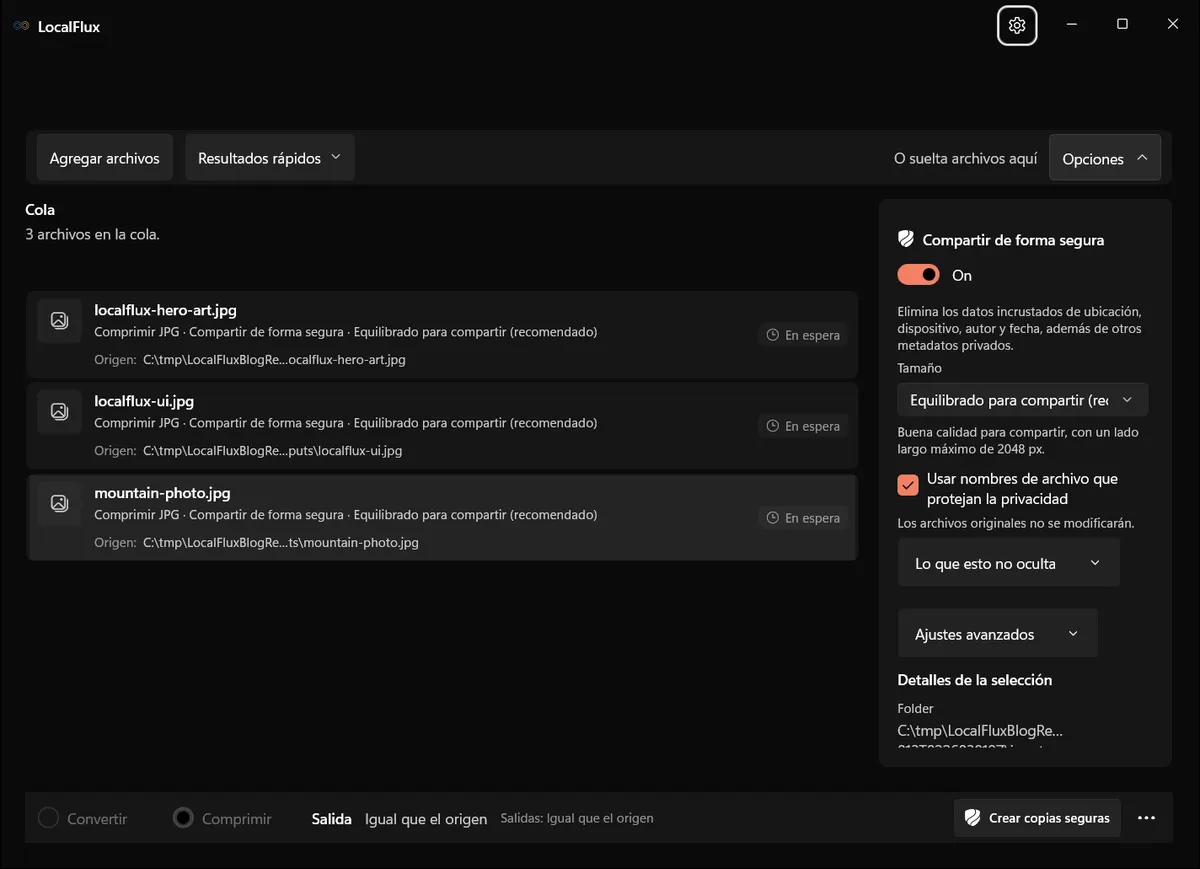Click image icon for localflux-hero-art.jpg
The image size is (1200, 869).
(x=59, y=320)
